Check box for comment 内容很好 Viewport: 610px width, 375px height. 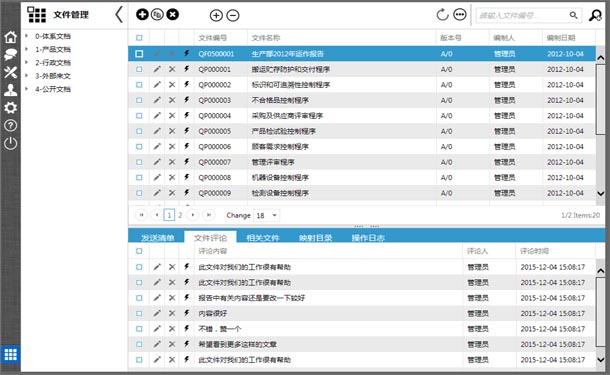click(139, 313)
